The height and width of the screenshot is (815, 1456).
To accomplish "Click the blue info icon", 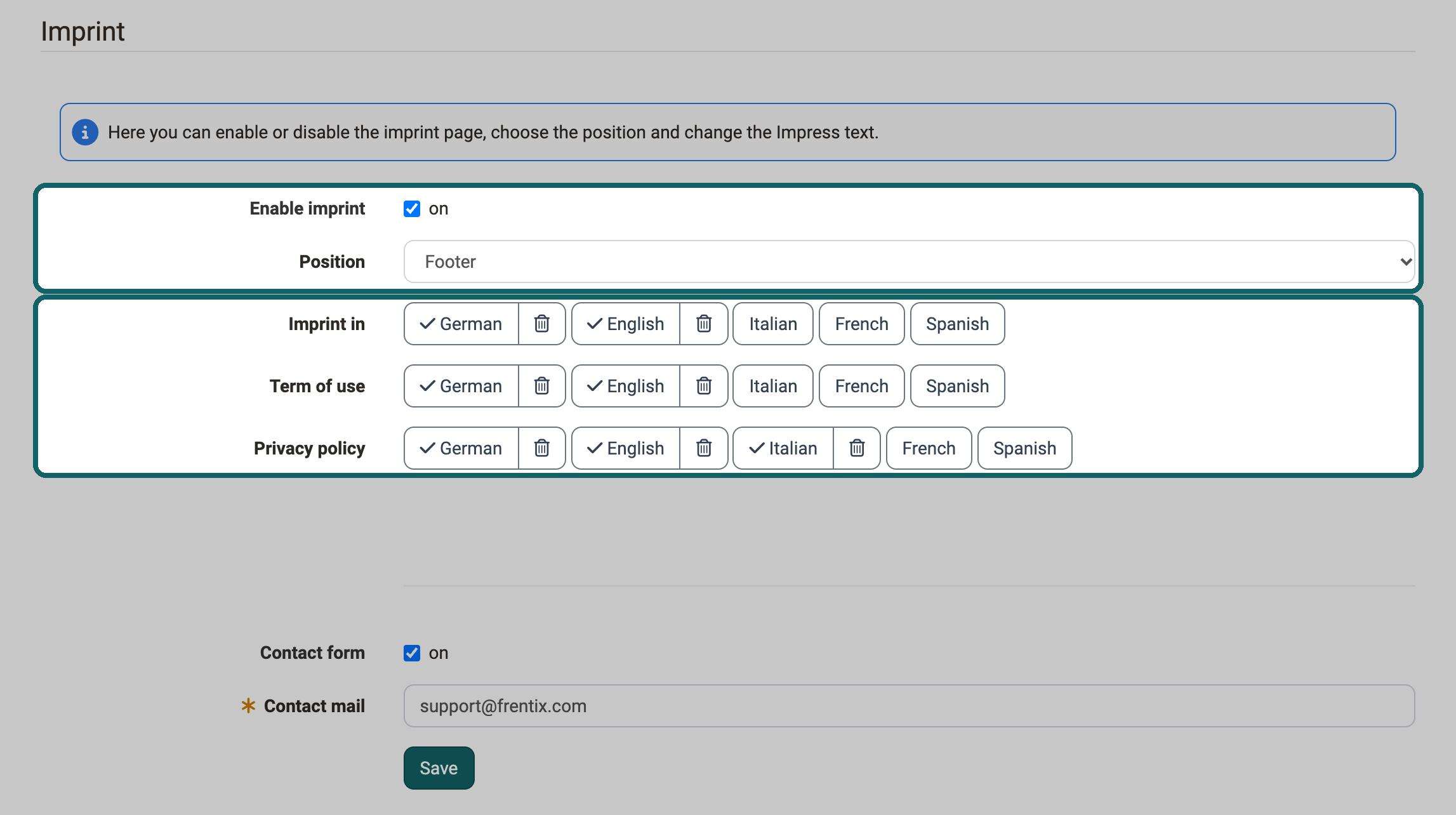I will pos(85,132).
